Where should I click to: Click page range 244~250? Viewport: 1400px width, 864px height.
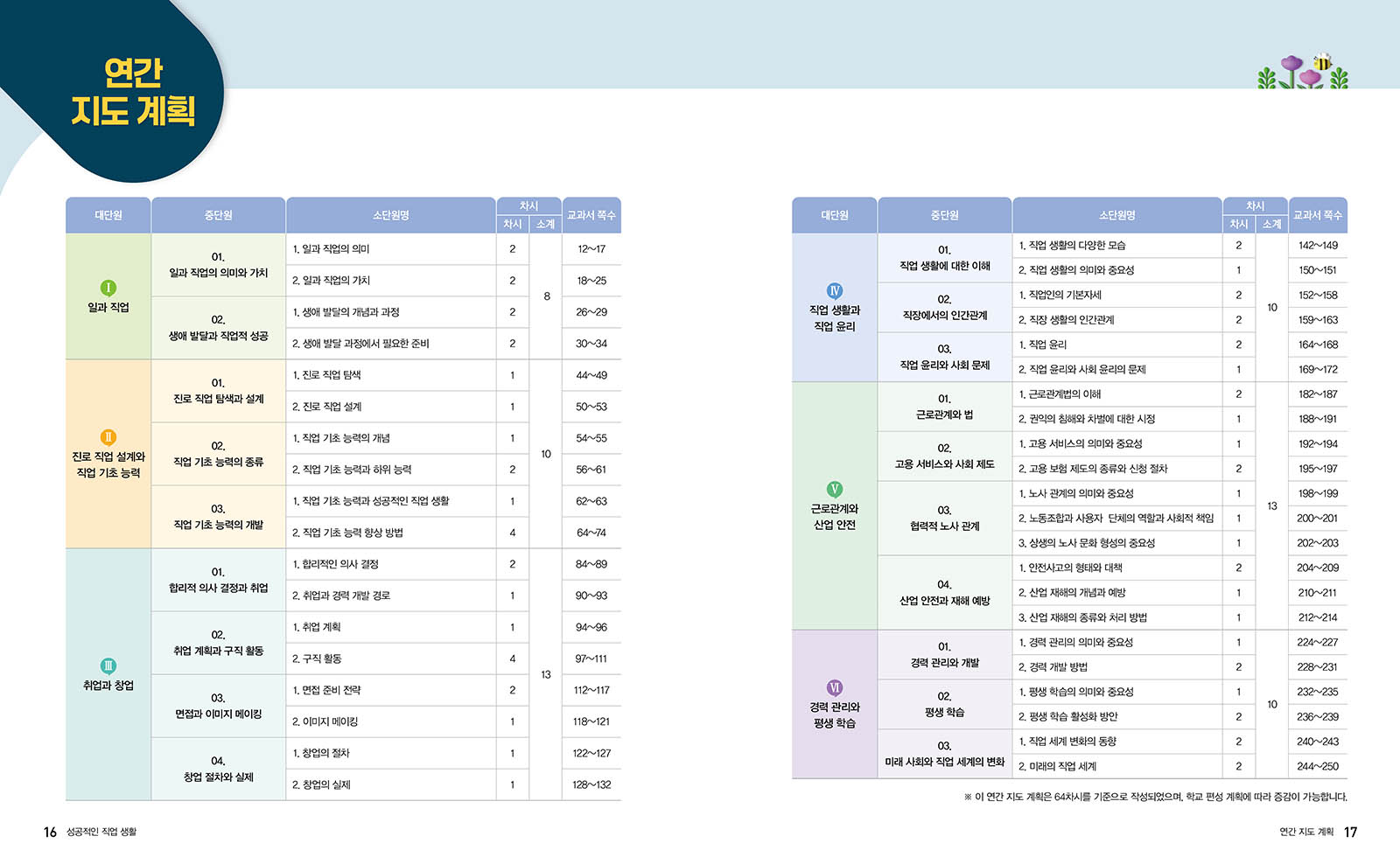(x=1318, y=766)
